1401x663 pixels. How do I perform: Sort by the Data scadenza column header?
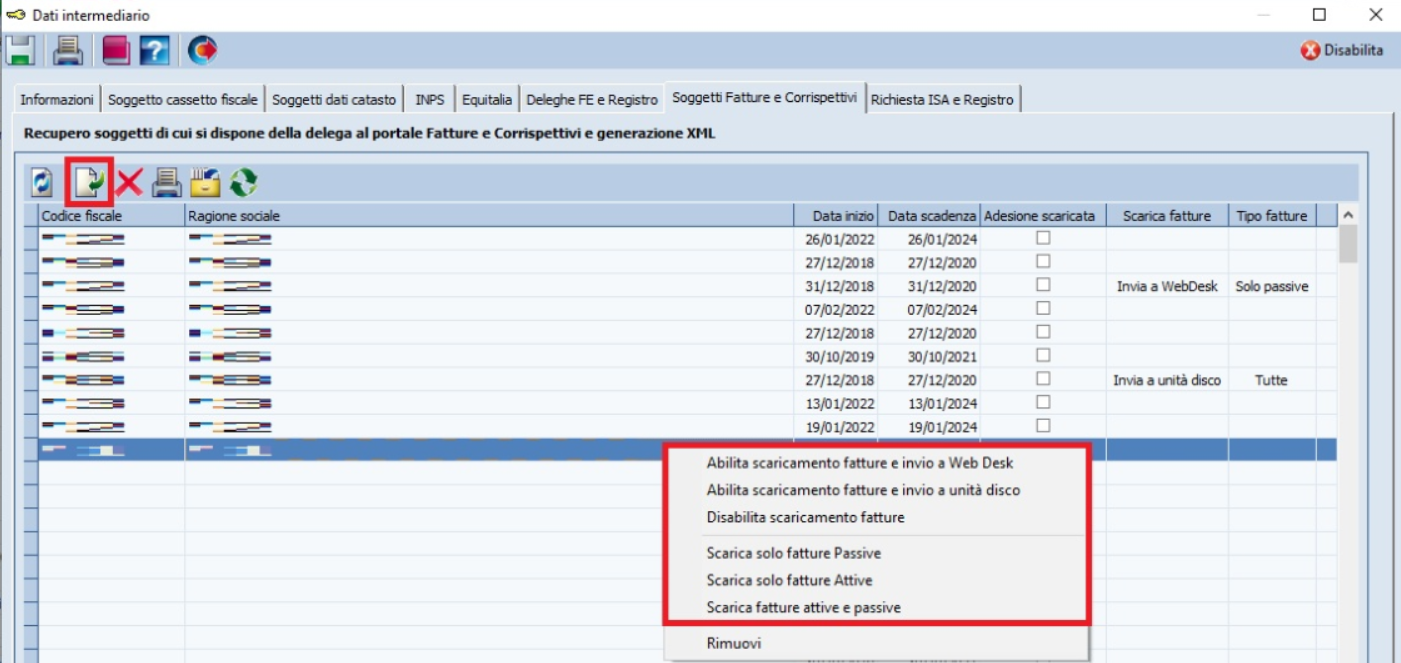932,215
